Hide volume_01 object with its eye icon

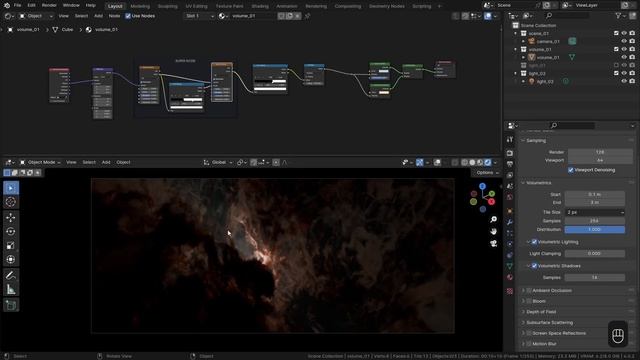click(x=624, y=57)
